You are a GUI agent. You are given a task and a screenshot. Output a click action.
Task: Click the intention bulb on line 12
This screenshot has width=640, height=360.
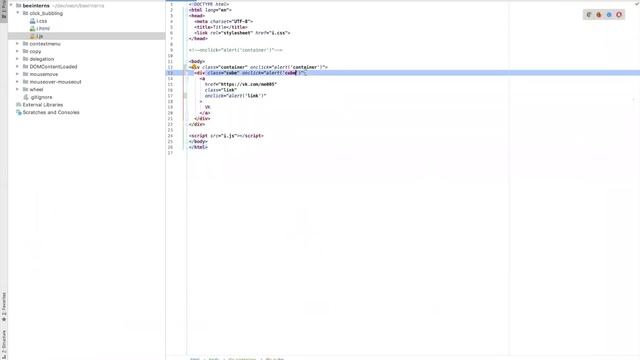[195, 67]
